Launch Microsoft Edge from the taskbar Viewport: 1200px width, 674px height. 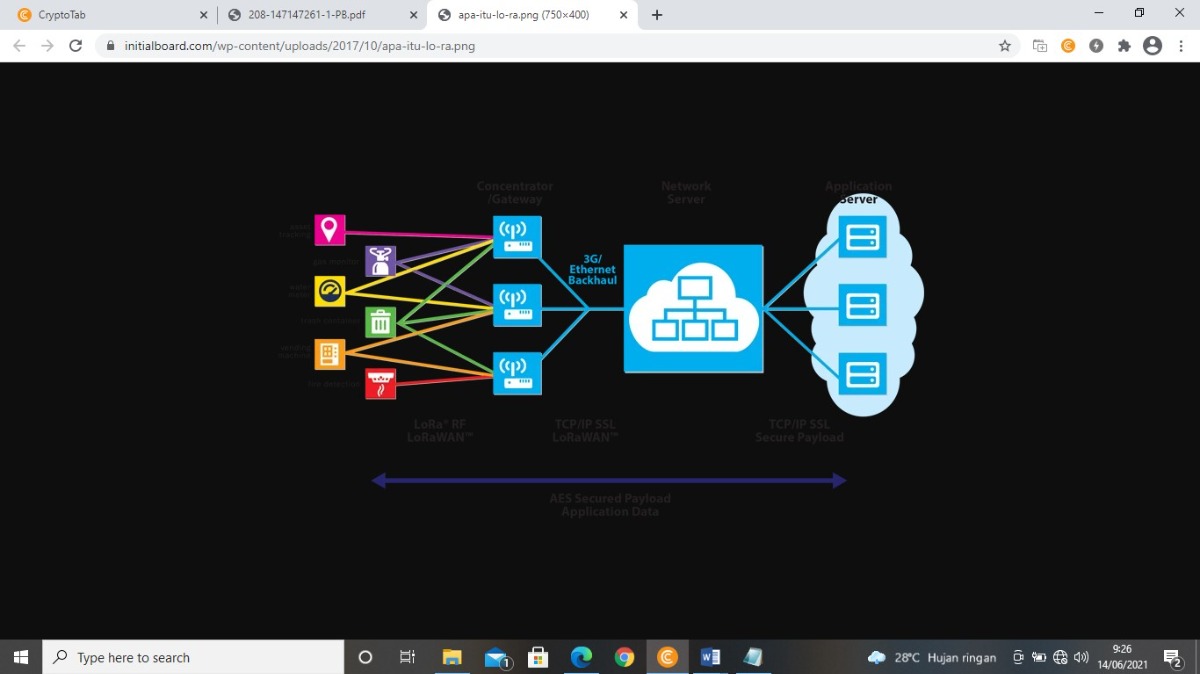click(x=581, y=657)
